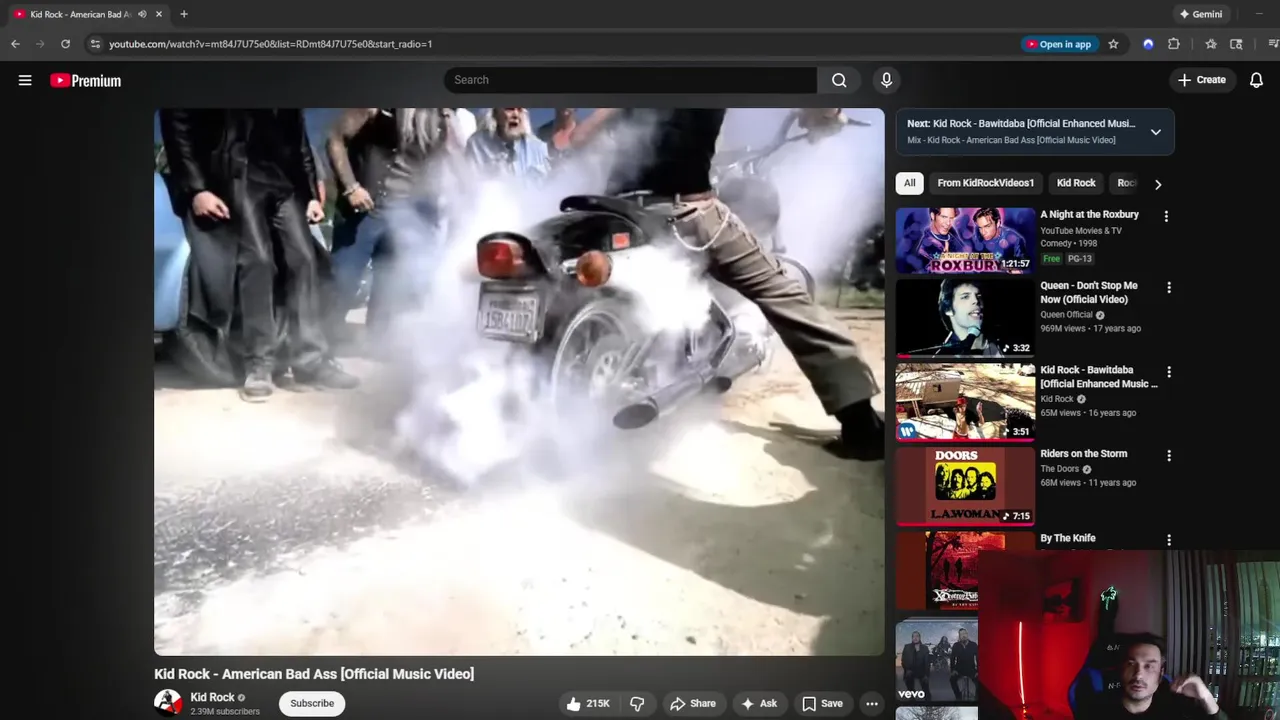Screen dimensions: 1280x720
Task: Click the magnifier search button
Action: coord(839,80)
